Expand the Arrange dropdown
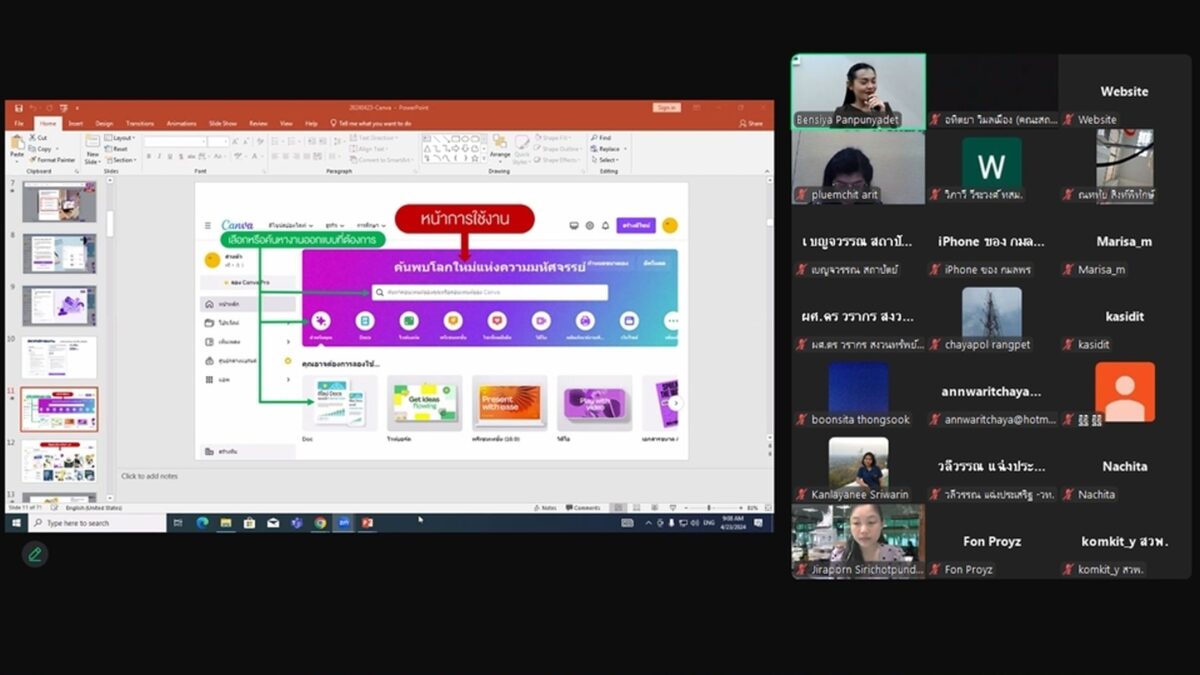1200x675 pixels. (500, 149)
